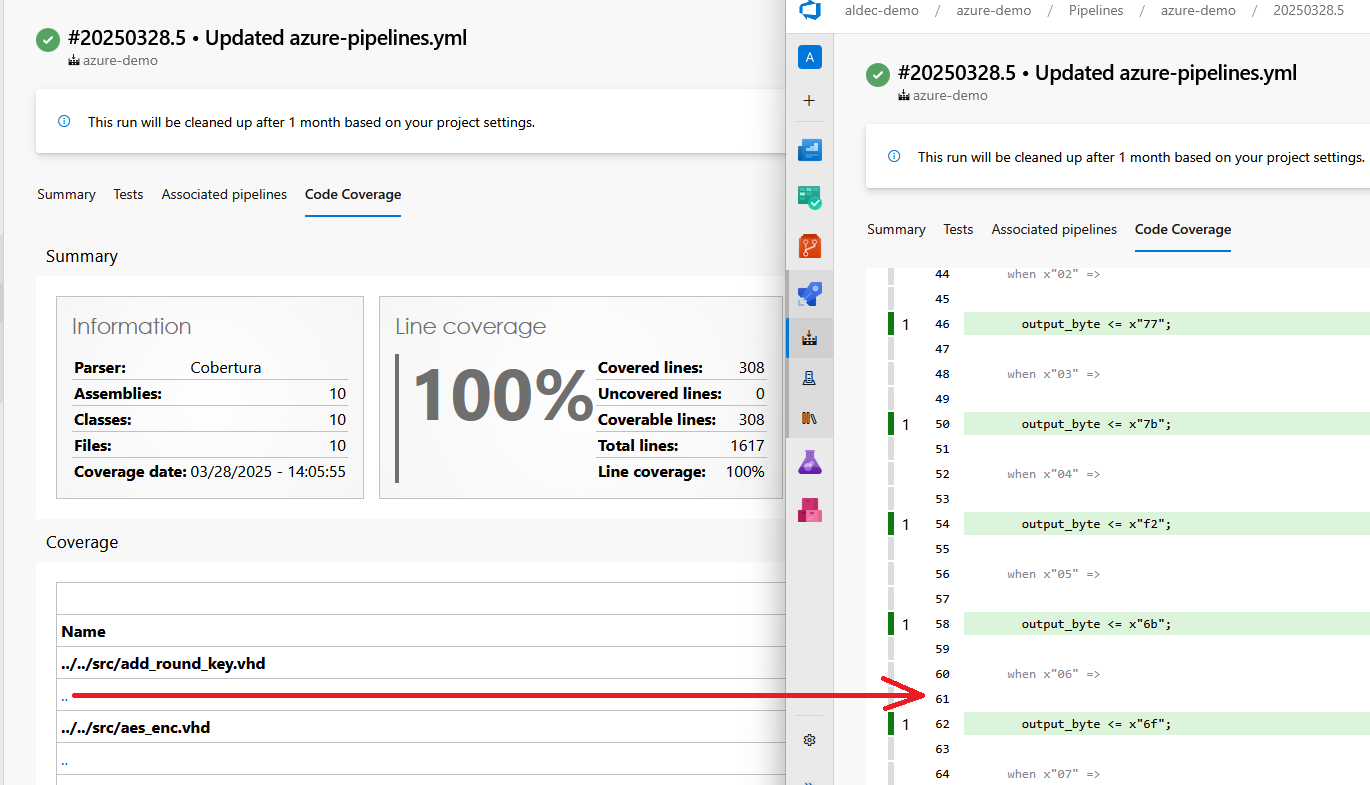Open the Repos icon in sidebar

point(810,245)
